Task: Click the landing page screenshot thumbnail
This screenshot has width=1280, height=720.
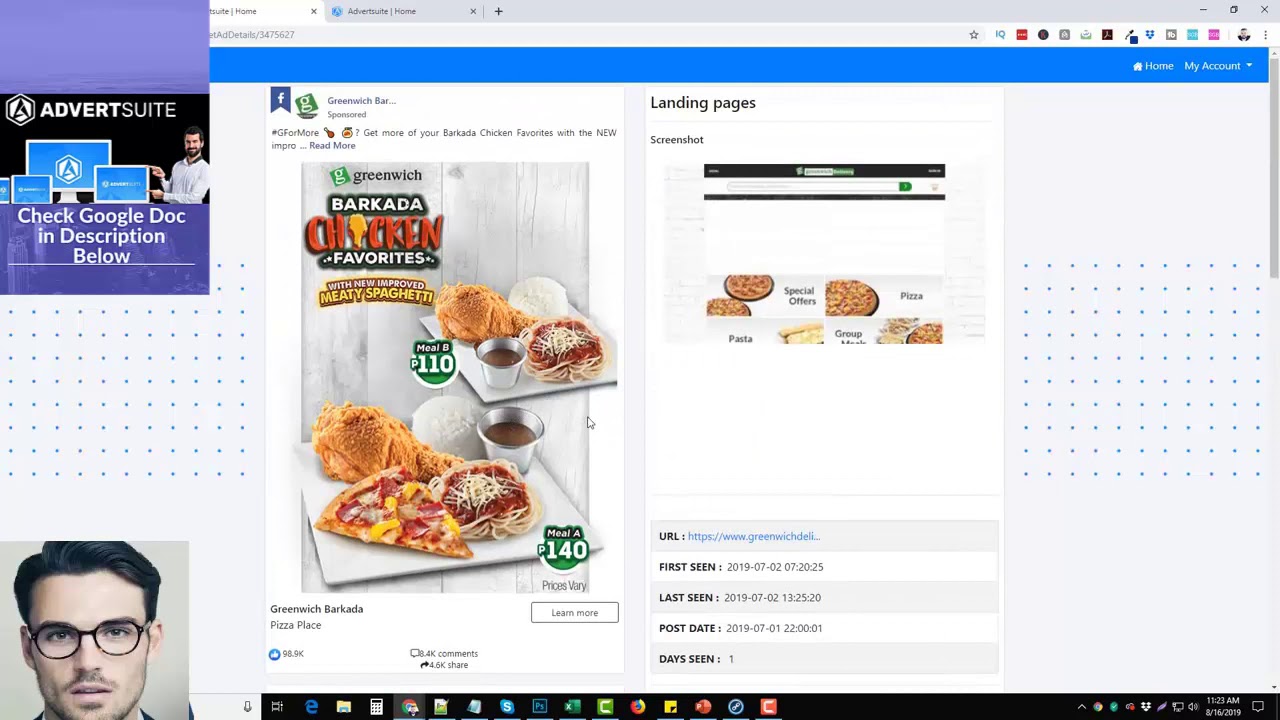Action: coord(824,254)
